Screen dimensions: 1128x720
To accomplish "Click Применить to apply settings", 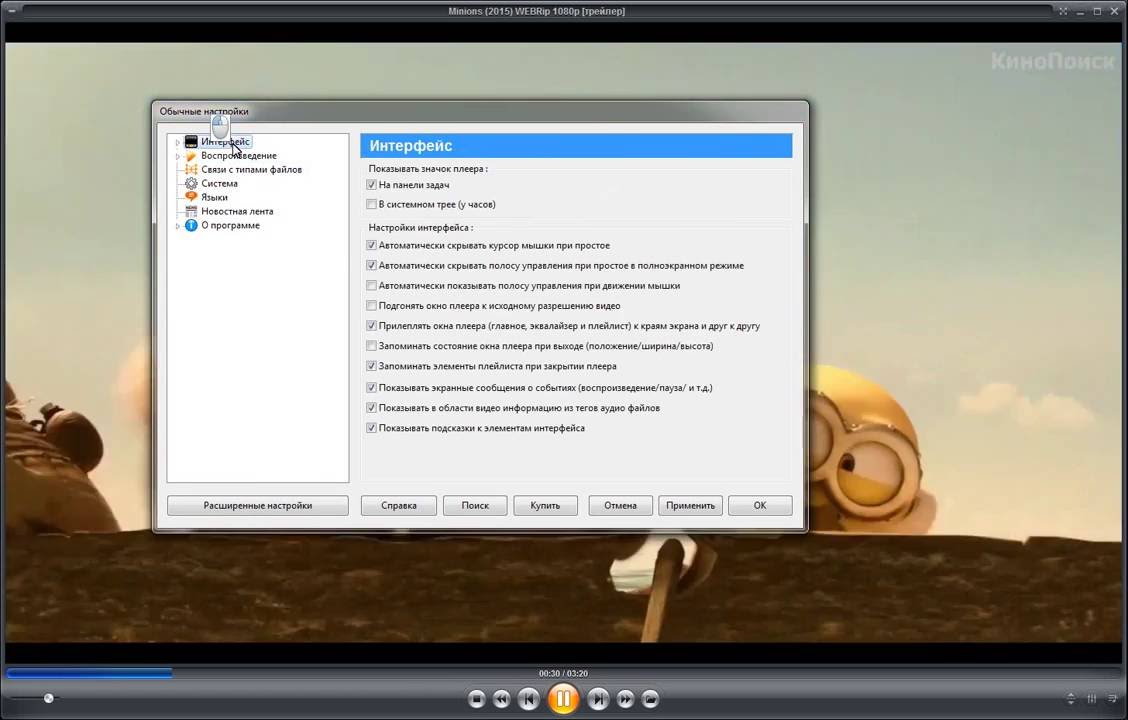I will point(690,506).
